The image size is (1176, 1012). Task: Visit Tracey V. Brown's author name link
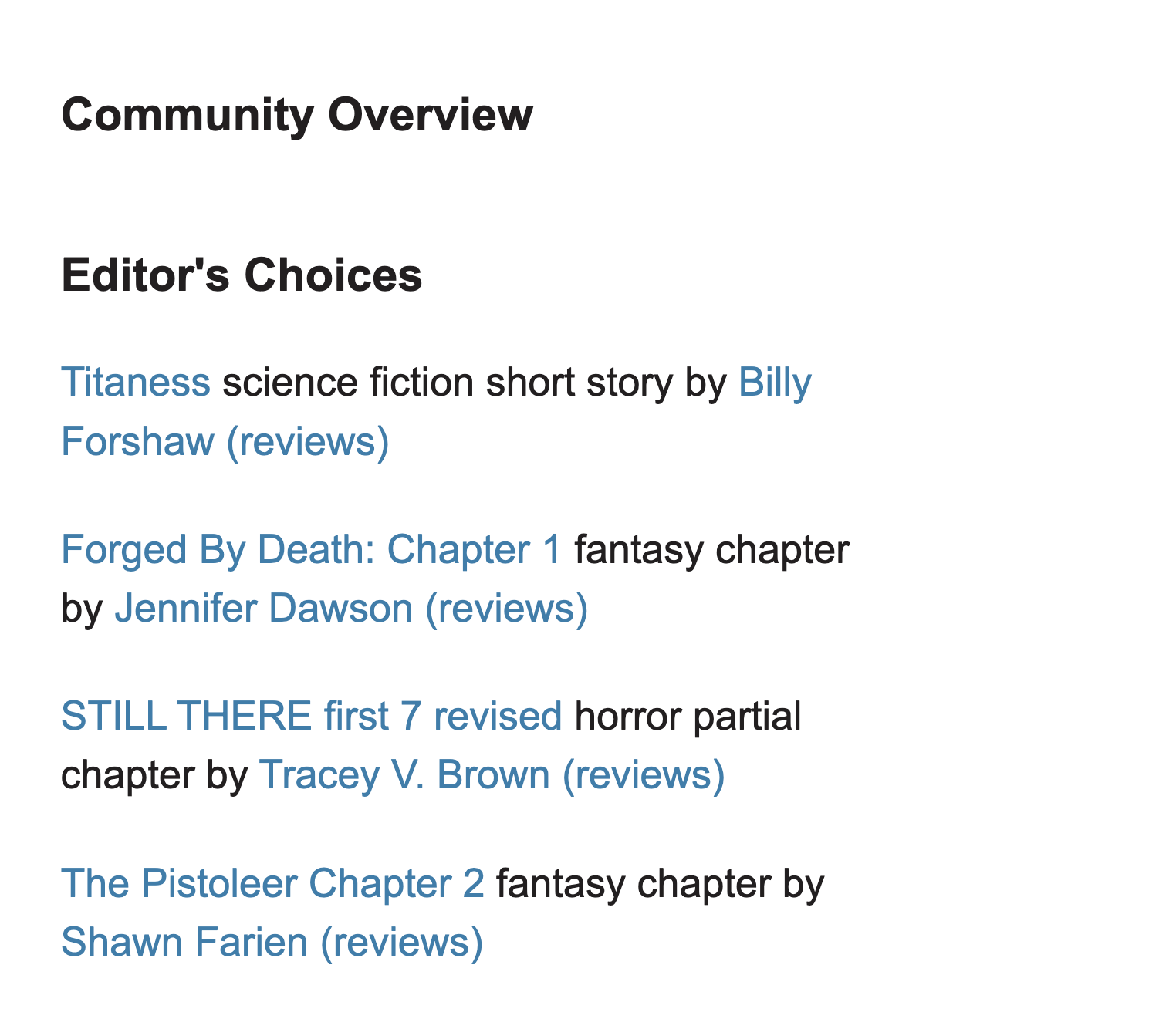pyautogui.click(x=405, y=775)
